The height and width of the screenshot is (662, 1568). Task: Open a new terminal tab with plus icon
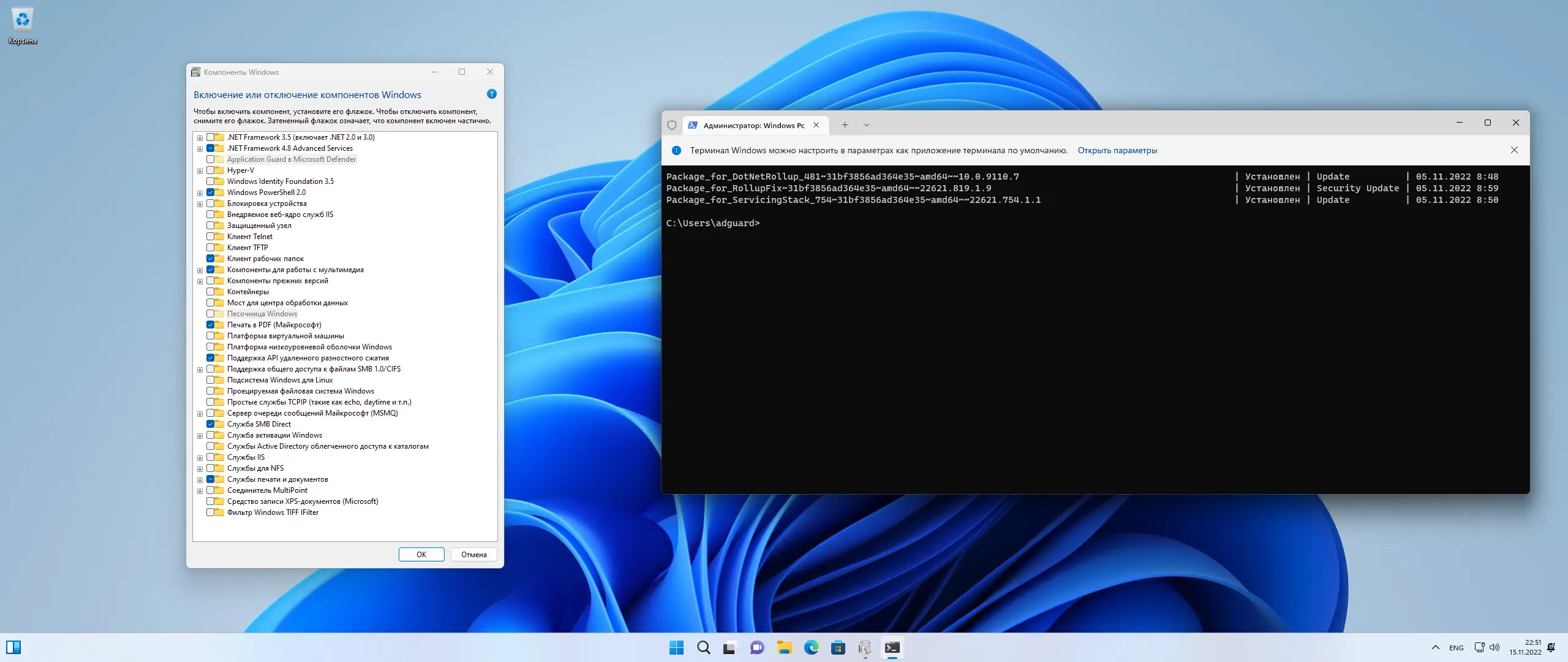[x=845, y=125]
